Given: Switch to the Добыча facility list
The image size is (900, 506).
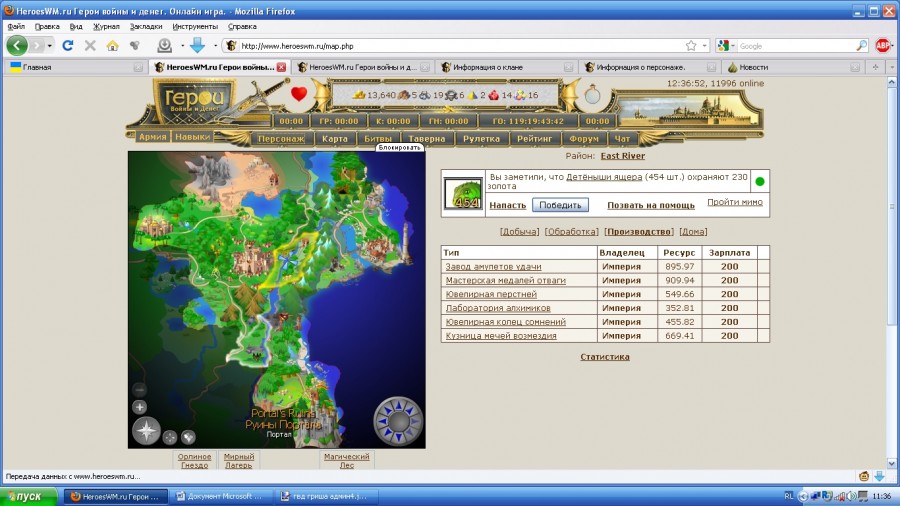Looking at the screenshot, I should [519, 231].
